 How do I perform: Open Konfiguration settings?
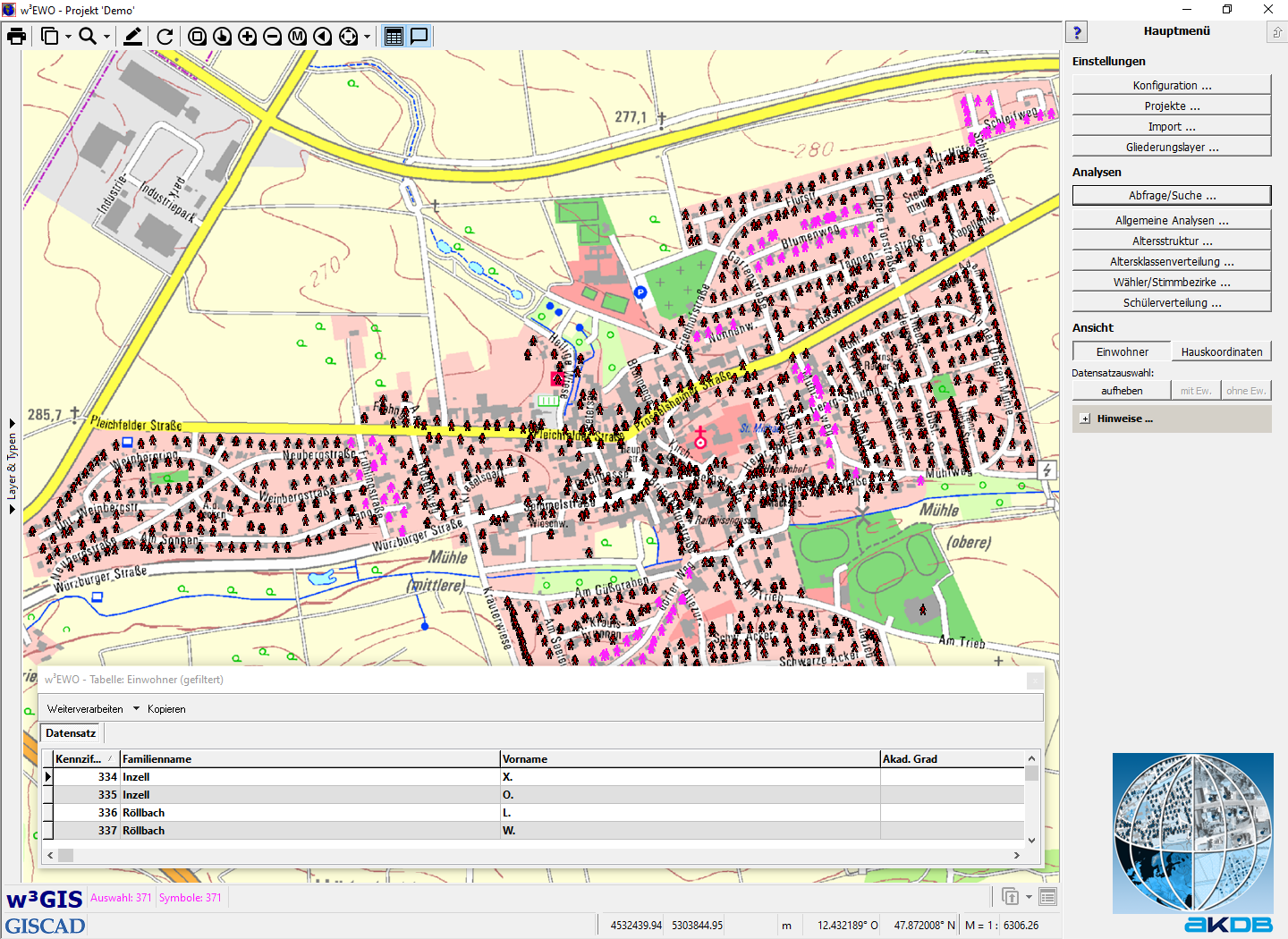tap(1172, 85)
